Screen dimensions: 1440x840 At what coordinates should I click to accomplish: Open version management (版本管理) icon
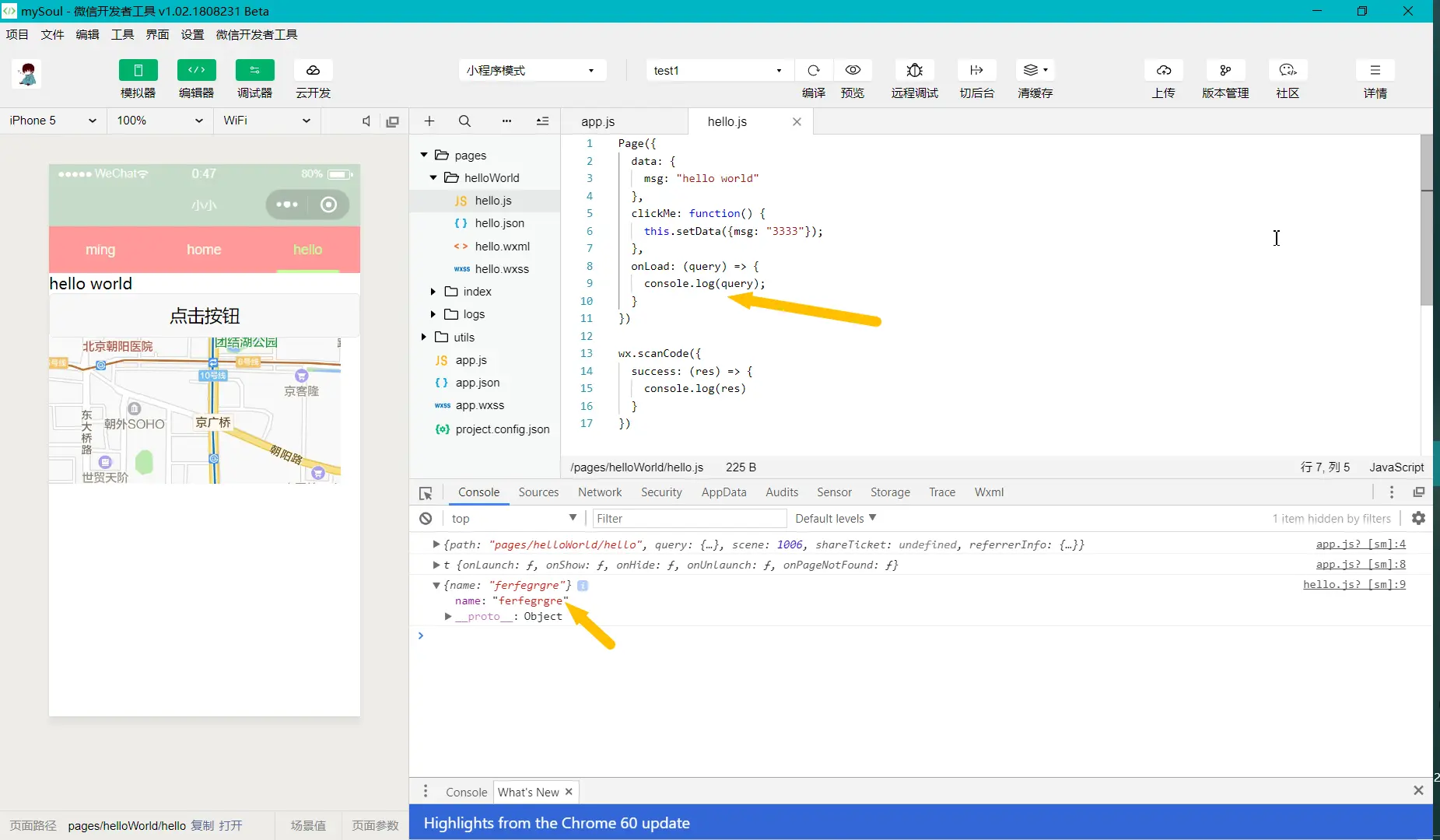pyautogui.click(x=1225, y=70)
